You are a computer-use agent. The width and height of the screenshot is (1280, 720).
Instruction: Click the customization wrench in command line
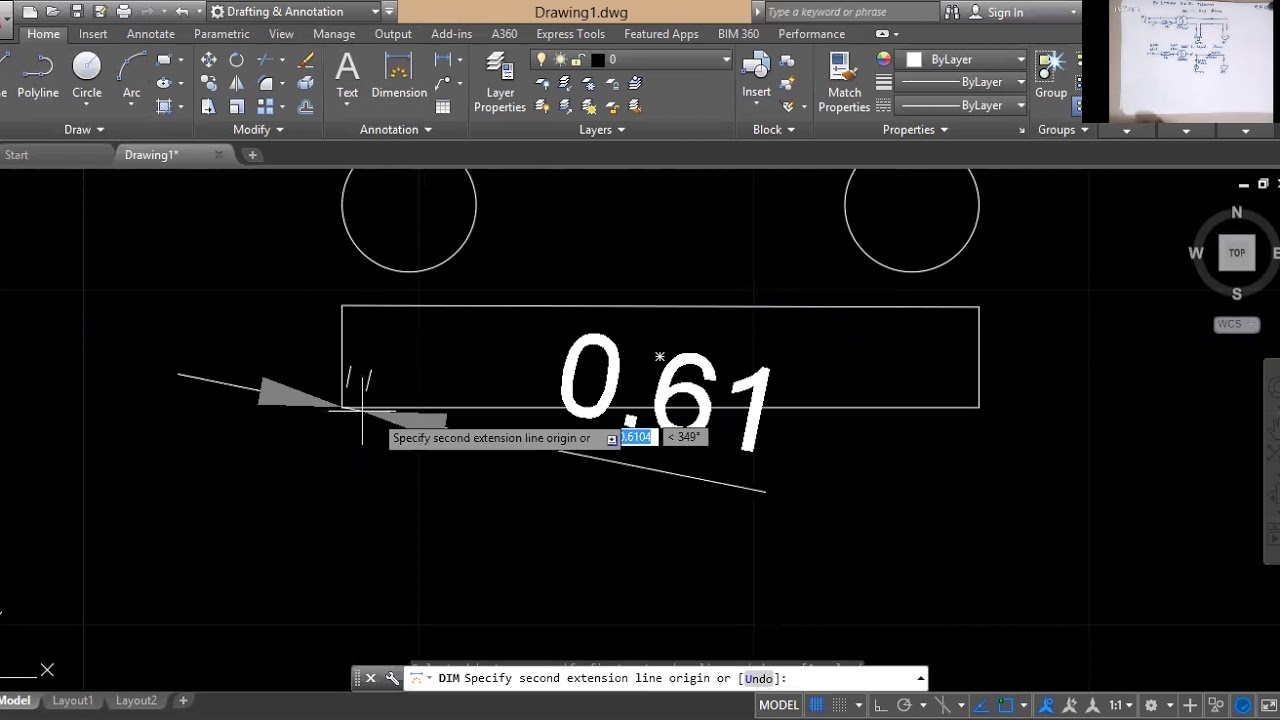392,678
